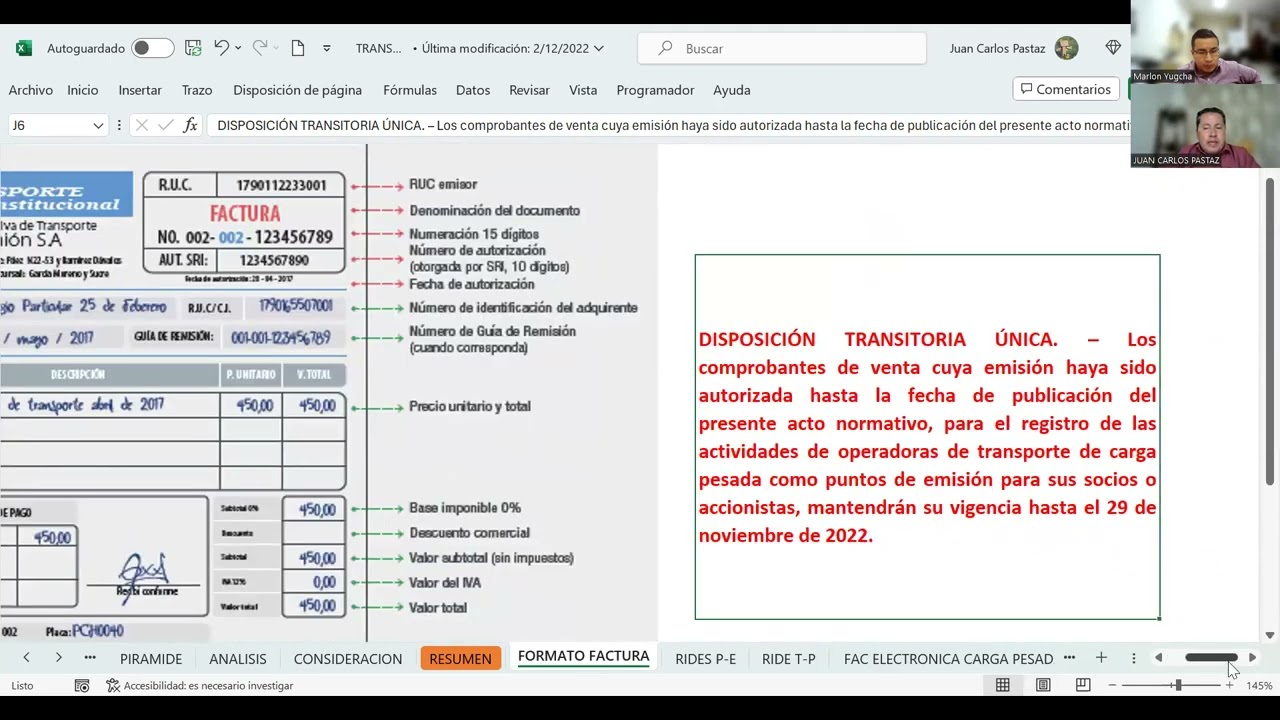Click the Name Box showing J6
The width and height of the screenshot is (1280, 720).
click(x=48, y=125)
